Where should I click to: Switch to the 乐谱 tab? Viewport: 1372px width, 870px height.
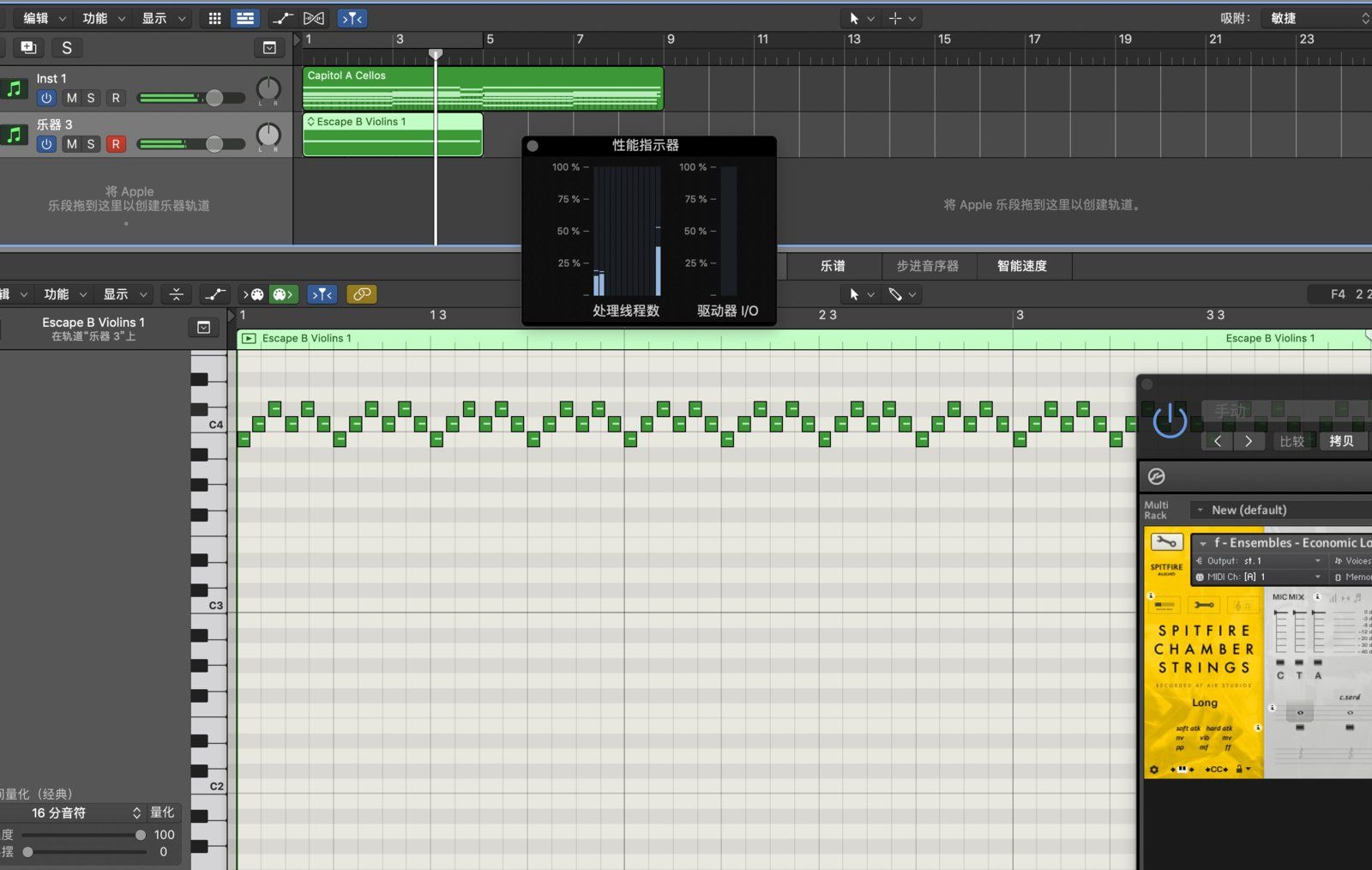[x=833, y=266]
